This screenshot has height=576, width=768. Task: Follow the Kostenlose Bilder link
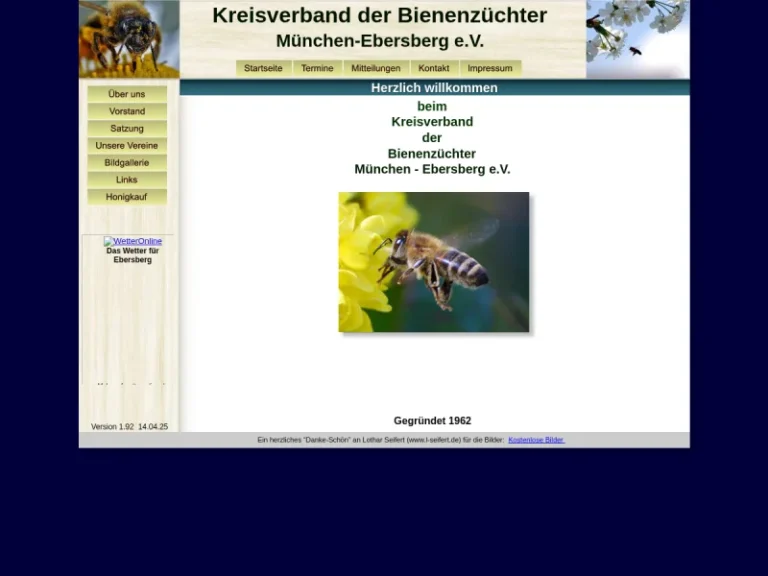(536, 440)
